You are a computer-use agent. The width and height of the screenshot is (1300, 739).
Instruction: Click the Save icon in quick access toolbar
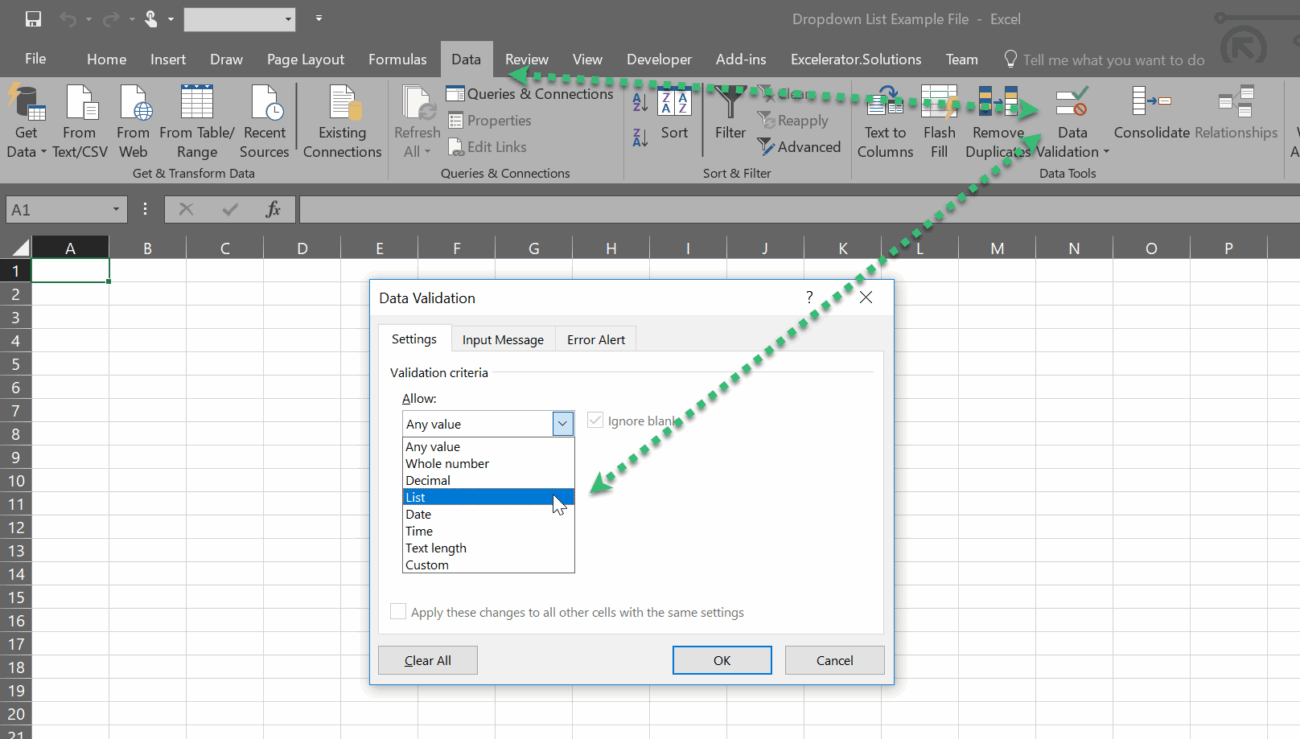click(33, 19)
